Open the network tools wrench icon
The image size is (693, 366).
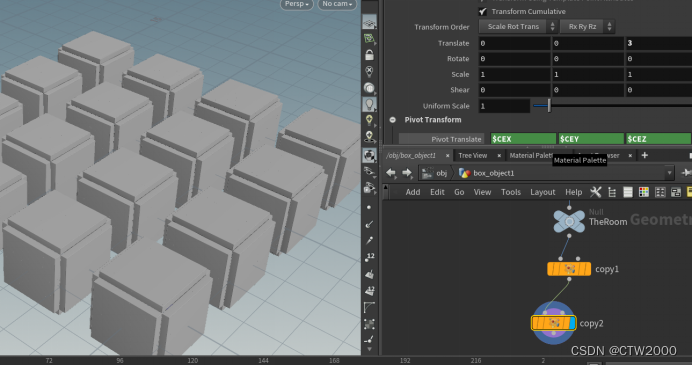pyautogui.click(x=596, y=192)
